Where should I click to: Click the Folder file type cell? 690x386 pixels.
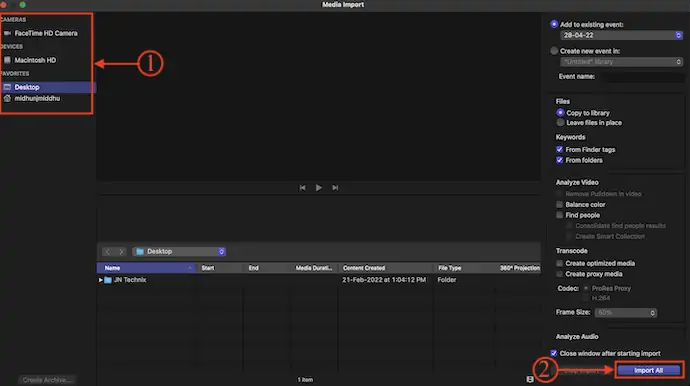(x=447, y=280)
